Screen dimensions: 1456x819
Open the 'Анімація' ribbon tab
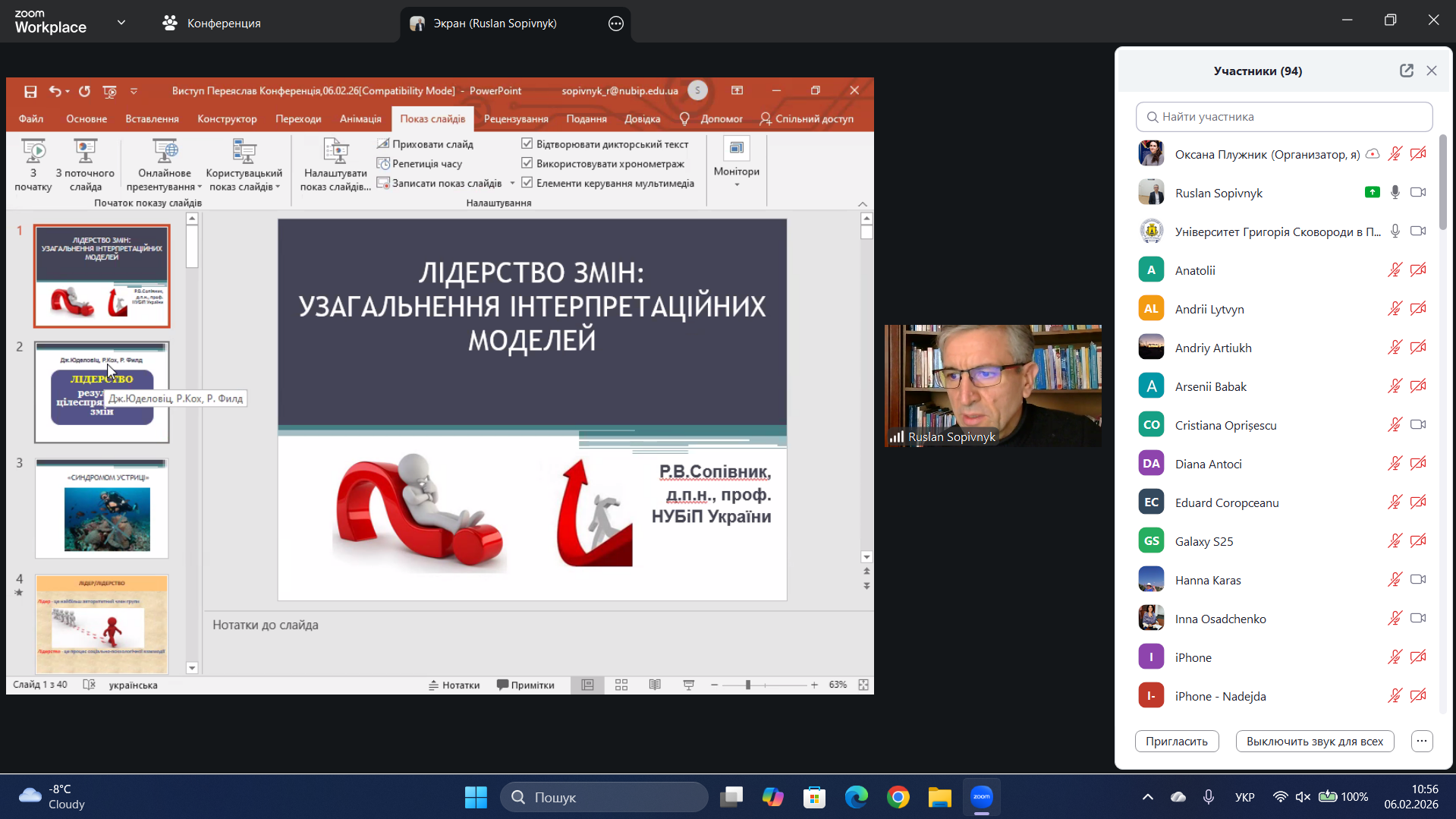[360, 119]
